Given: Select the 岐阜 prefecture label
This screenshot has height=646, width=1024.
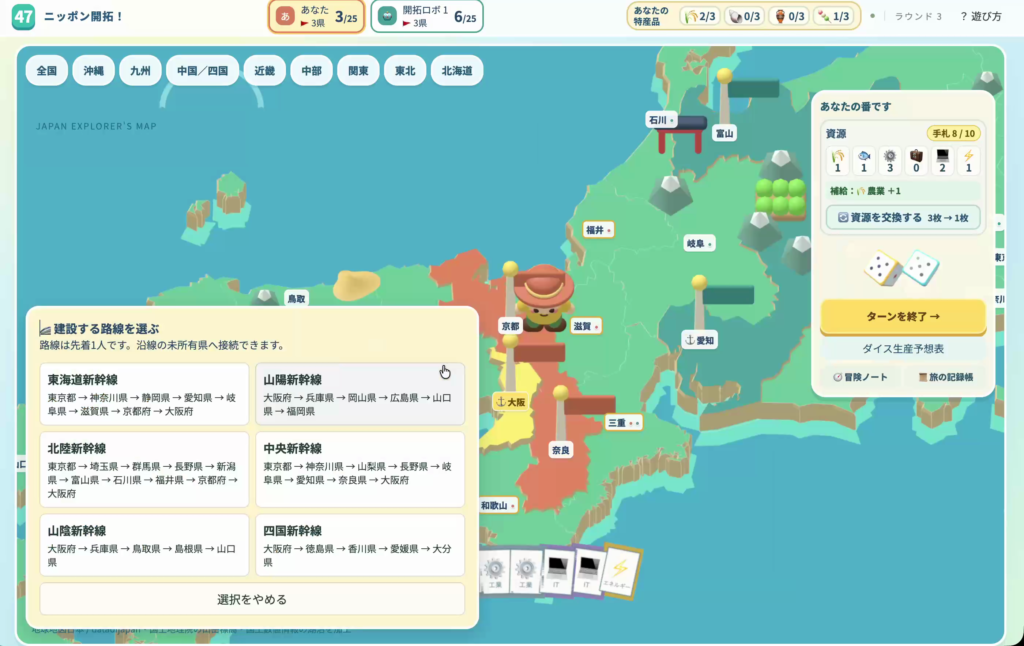Looking at the screenshot, I should coord(699,244).
